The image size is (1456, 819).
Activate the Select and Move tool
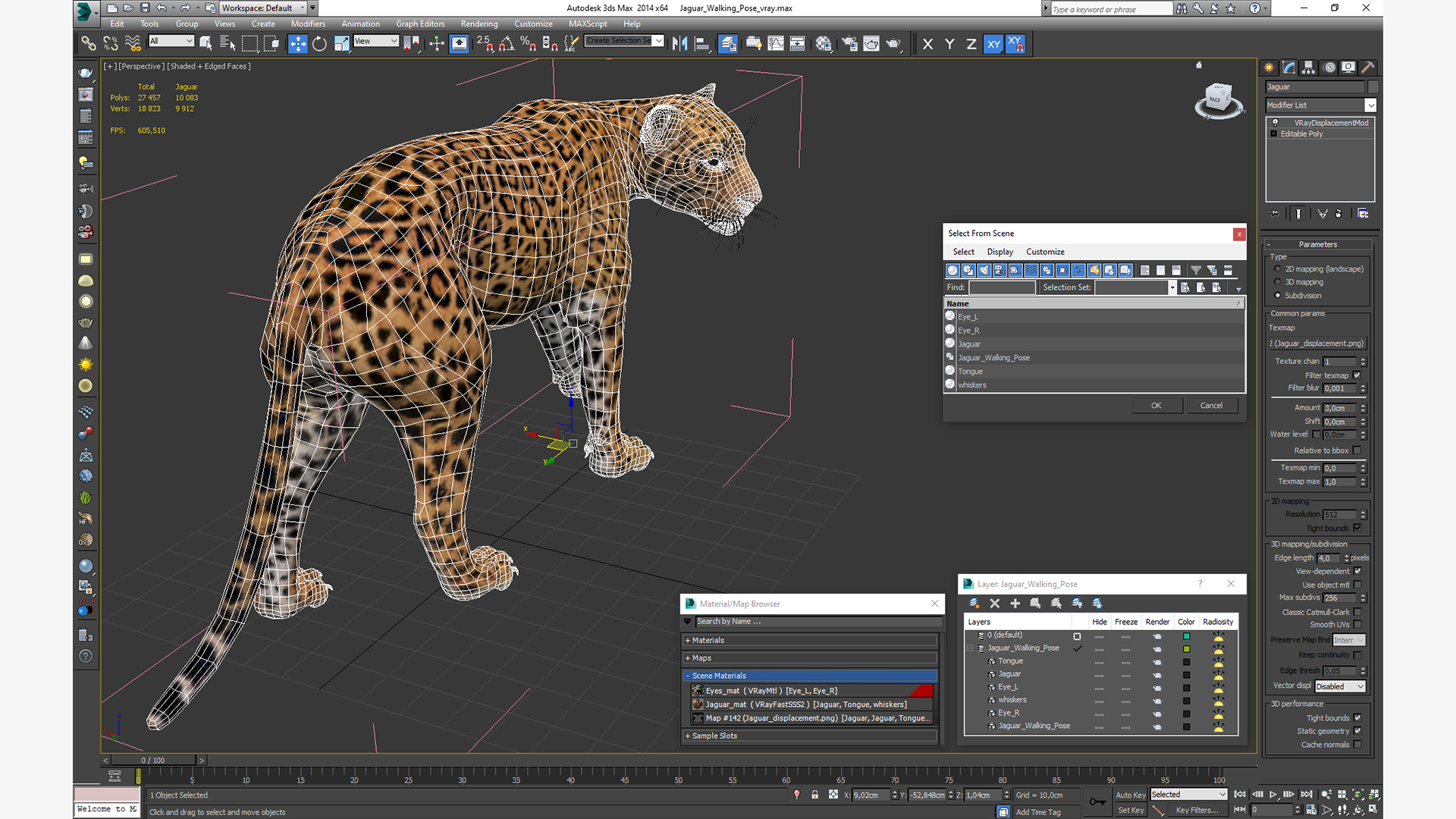point(298,44)
